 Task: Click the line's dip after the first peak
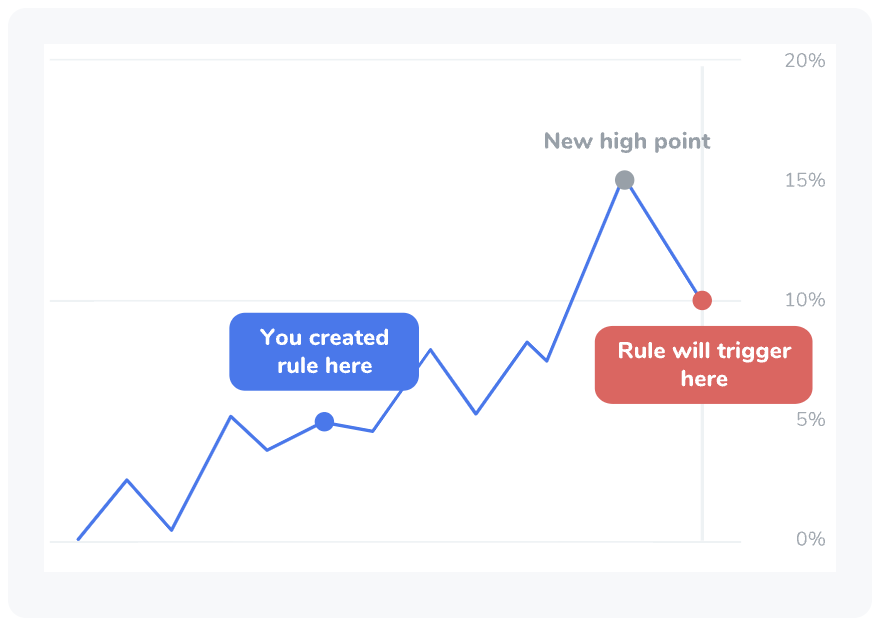[172, 529]
